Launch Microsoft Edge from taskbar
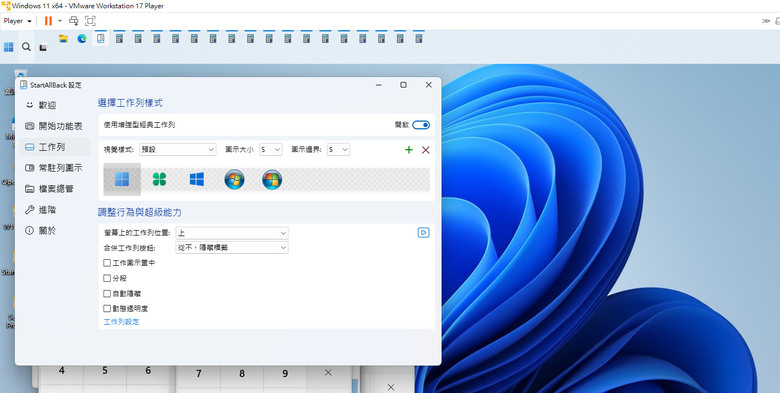Image resolution: width=780 pixels, height=393 pixels. tap(82, 38)
